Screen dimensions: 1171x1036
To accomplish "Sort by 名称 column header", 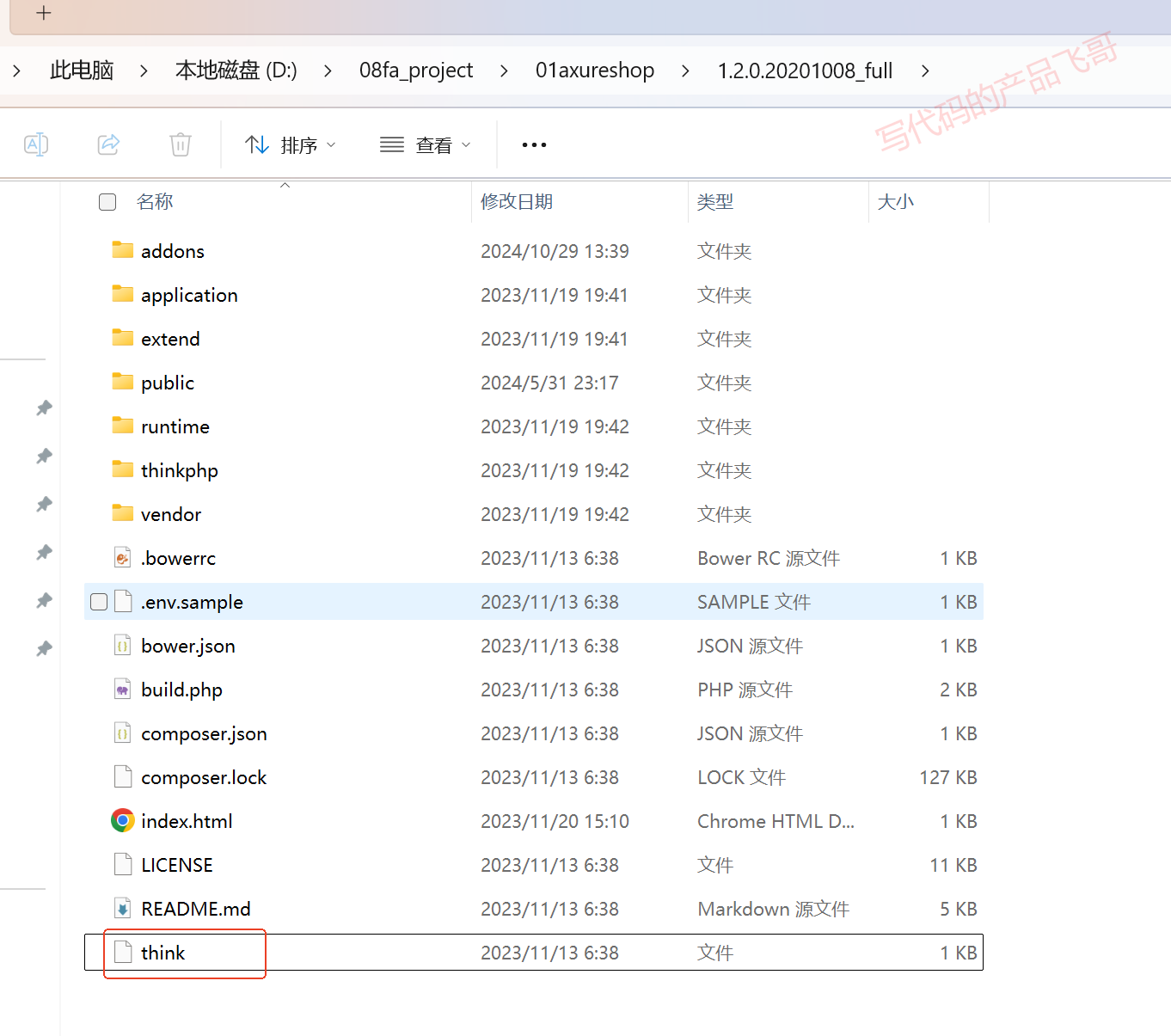I will tap(155, 202).
